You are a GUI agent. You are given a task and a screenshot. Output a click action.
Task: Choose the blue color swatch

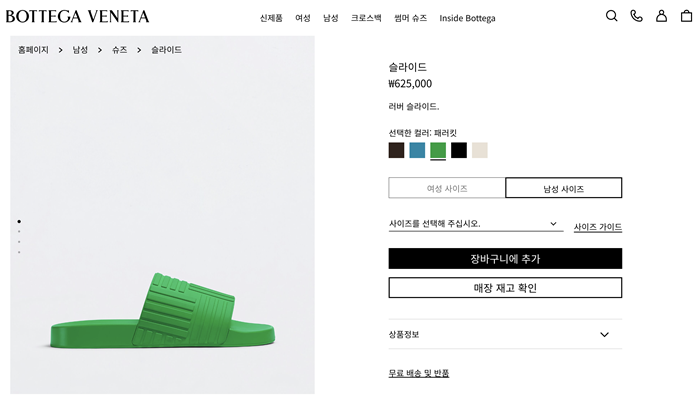(x=417, y=150)
